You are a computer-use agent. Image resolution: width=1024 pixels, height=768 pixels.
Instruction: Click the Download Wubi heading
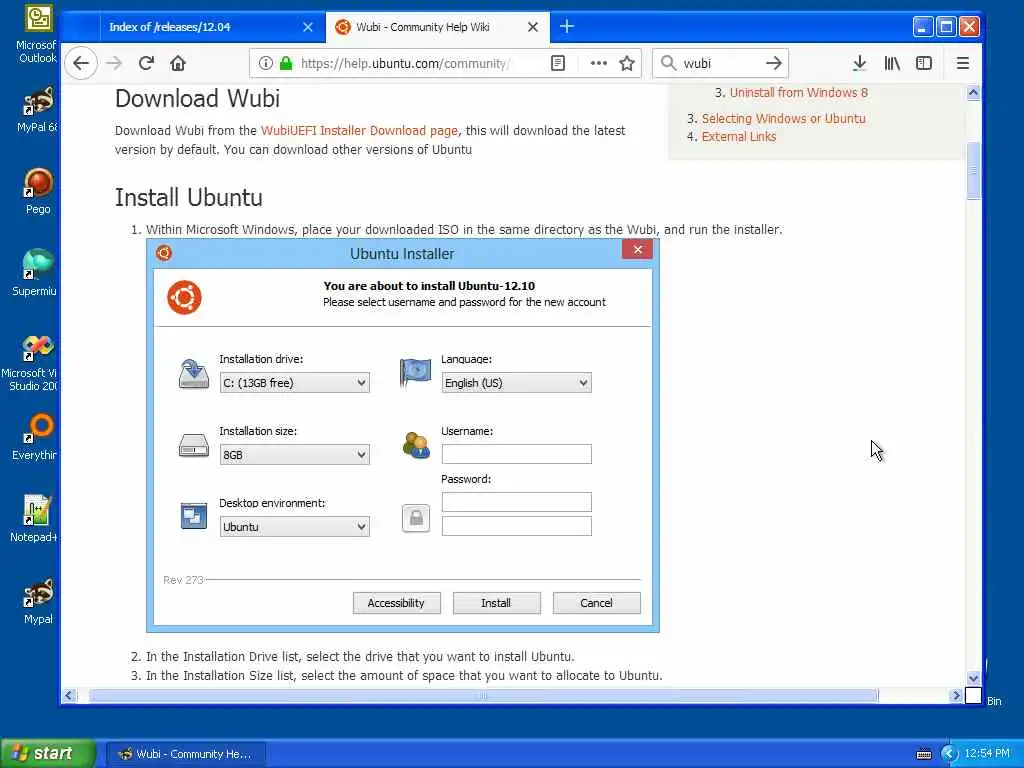tap(197, 99)
